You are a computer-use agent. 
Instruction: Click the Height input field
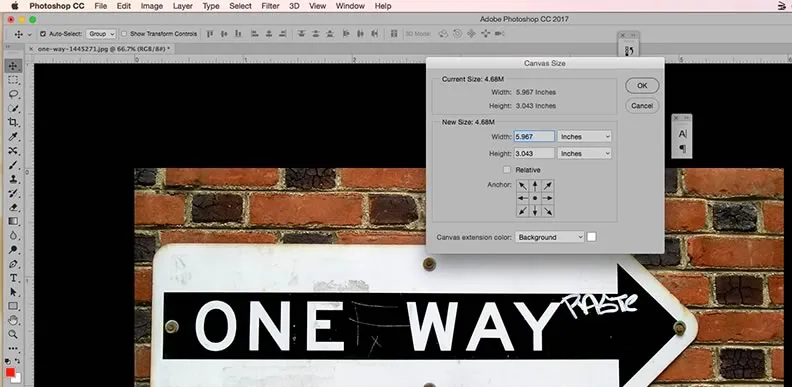click(x=534, y=153)
